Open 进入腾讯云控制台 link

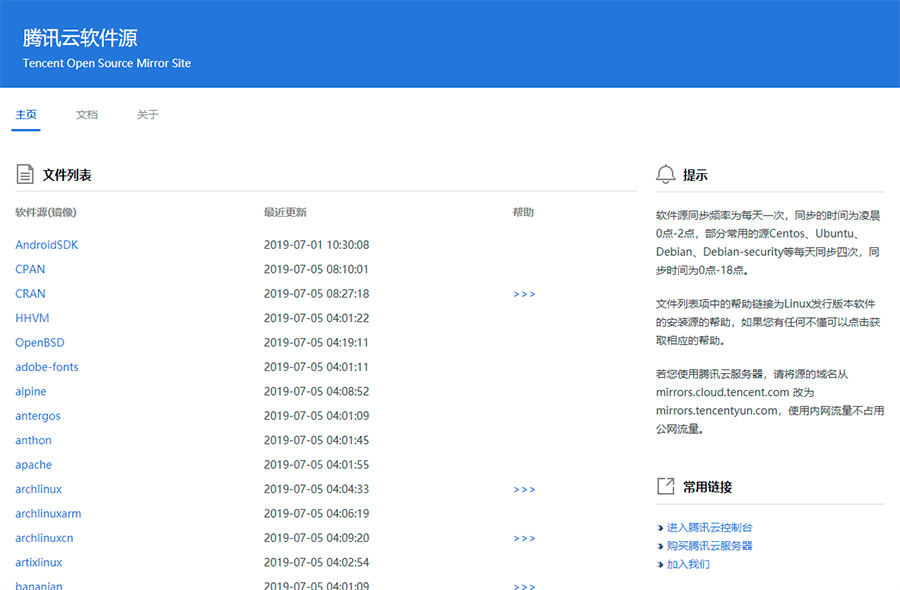(709, 527)
